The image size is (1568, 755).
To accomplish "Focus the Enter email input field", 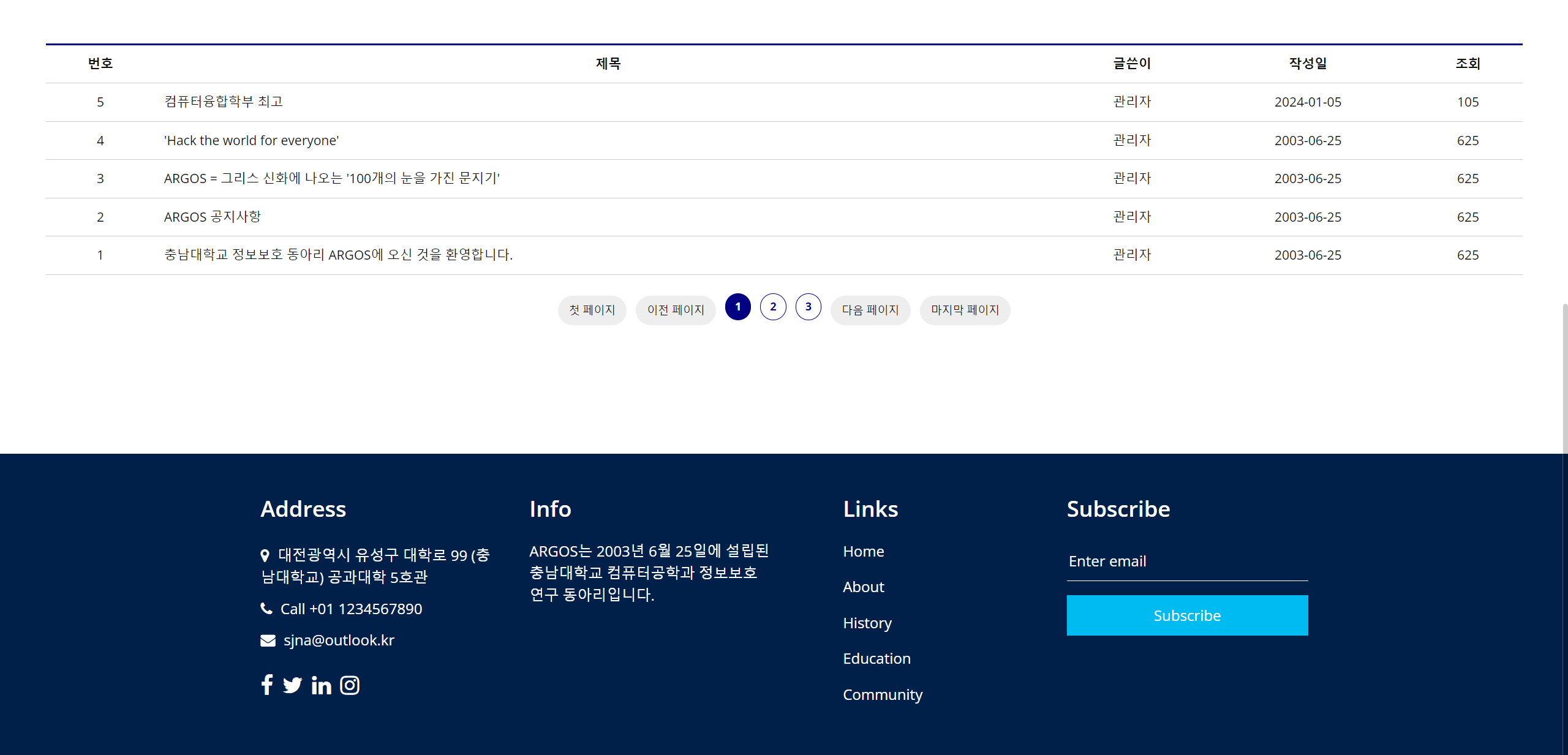I will point(1187,562).
